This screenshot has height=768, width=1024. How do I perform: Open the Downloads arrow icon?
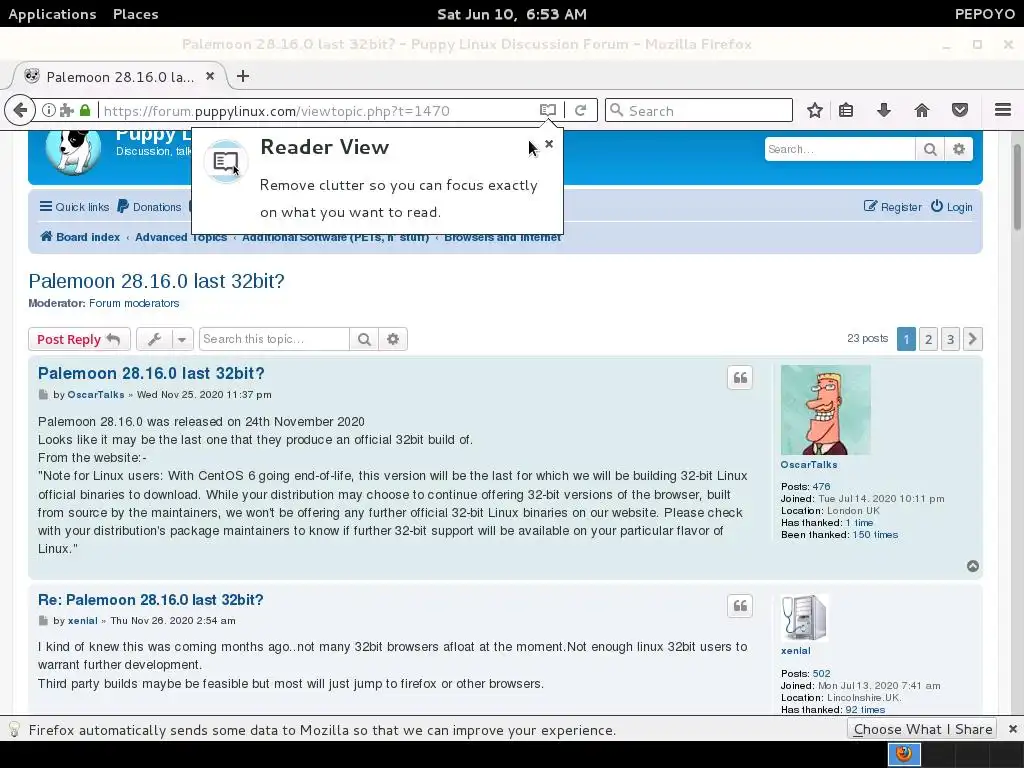click(884, 110)
